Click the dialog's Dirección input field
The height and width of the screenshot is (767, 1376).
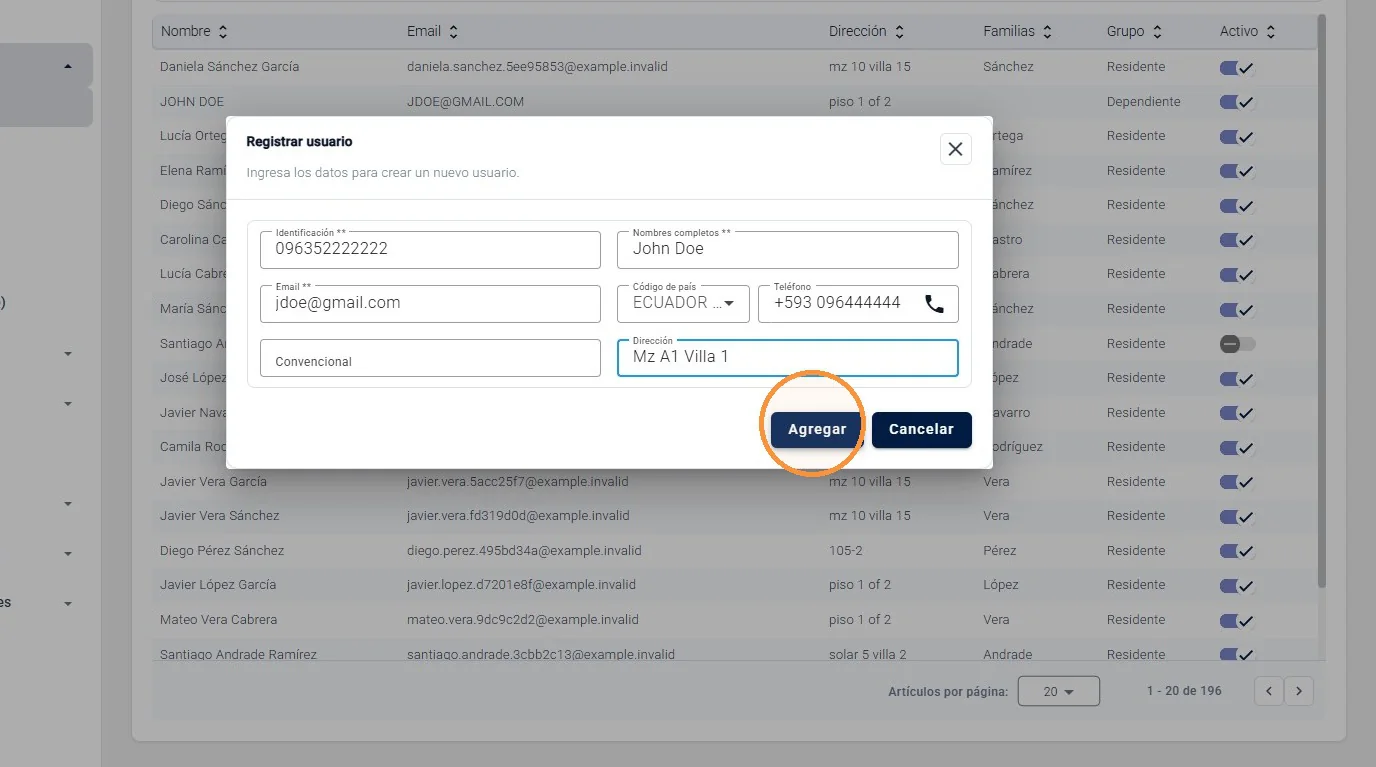(788, 358)
